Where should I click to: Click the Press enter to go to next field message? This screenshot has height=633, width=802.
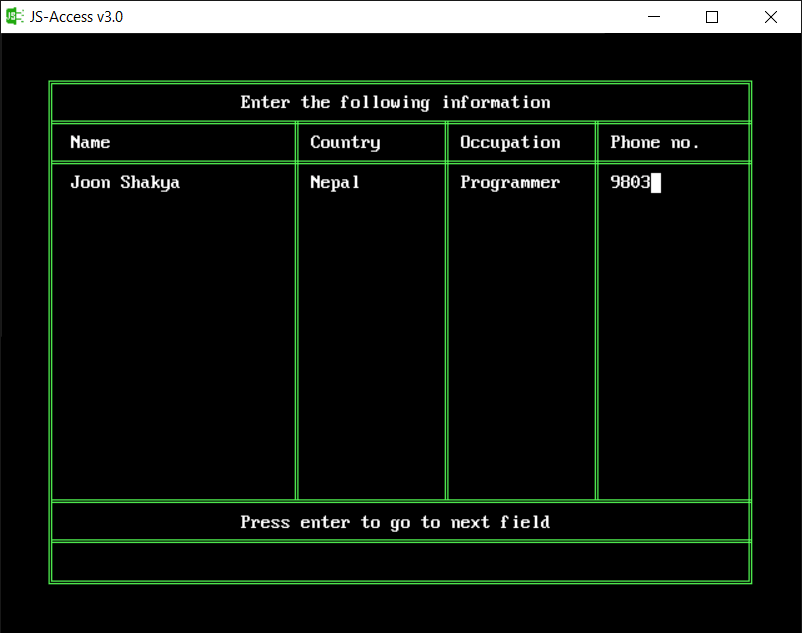point(395,521)
